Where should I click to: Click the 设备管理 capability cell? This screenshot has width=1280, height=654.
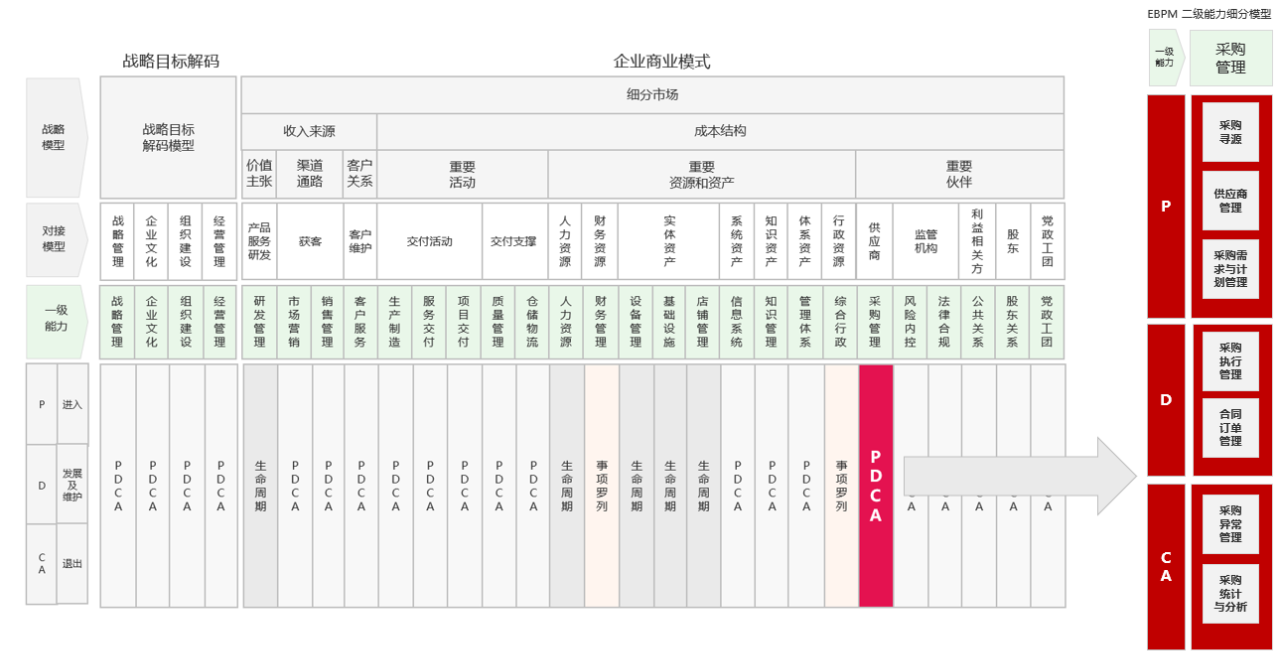click(636, 322)
